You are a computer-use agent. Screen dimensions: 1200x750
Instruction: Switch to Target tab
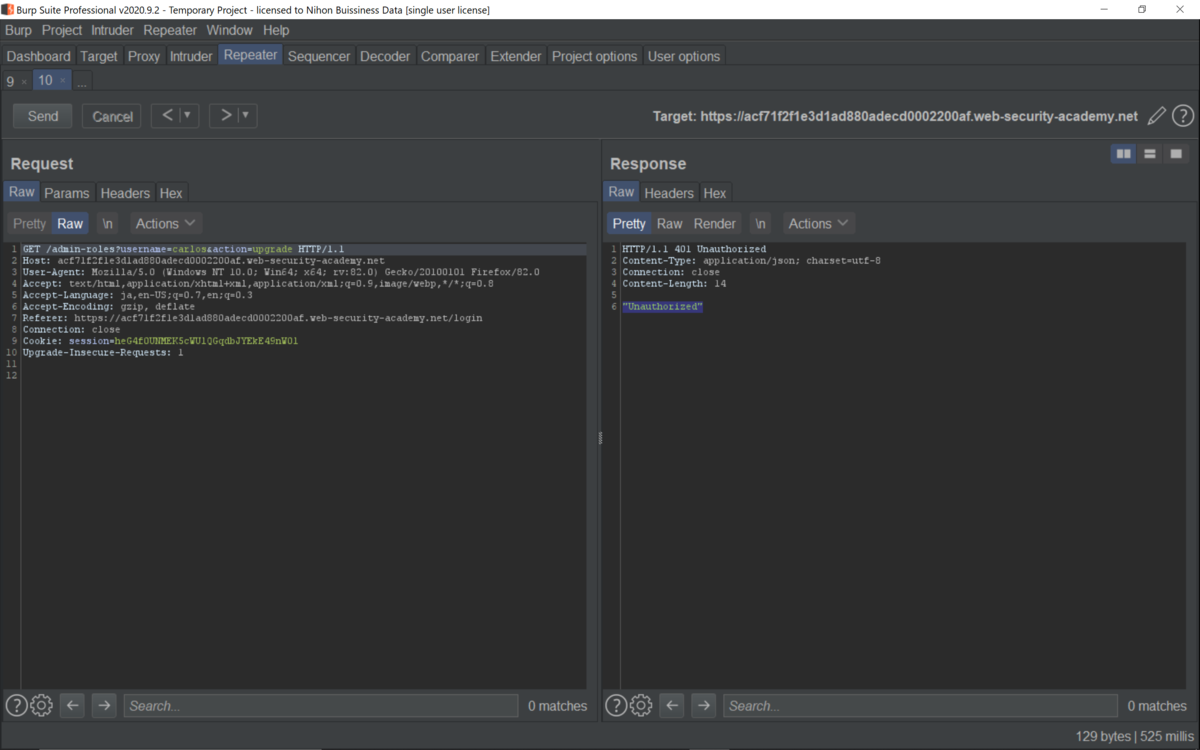point(99,56)
